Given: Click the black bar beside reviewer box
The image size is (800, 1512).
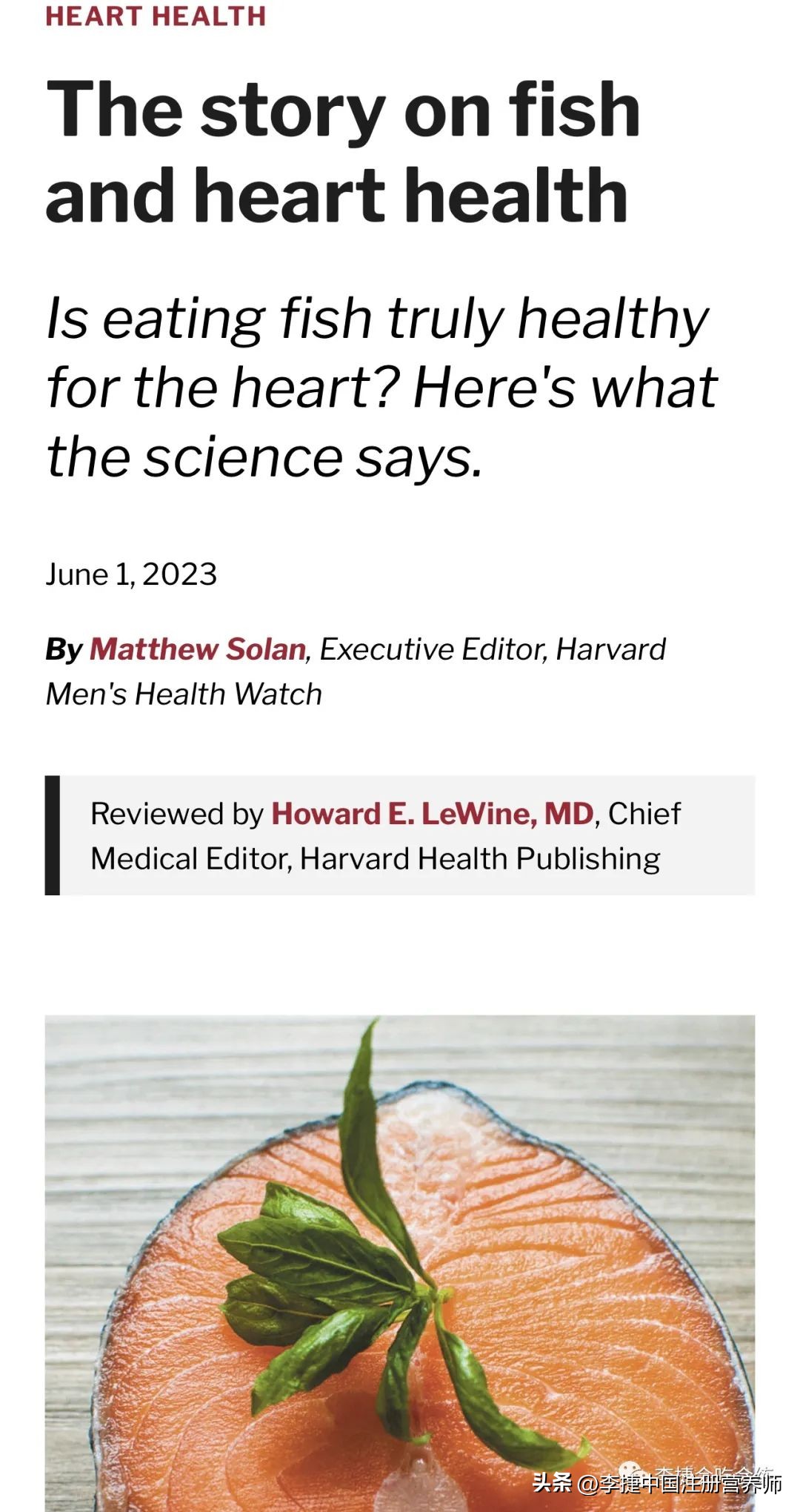Looking at the screenshot, I should [52, 835].
